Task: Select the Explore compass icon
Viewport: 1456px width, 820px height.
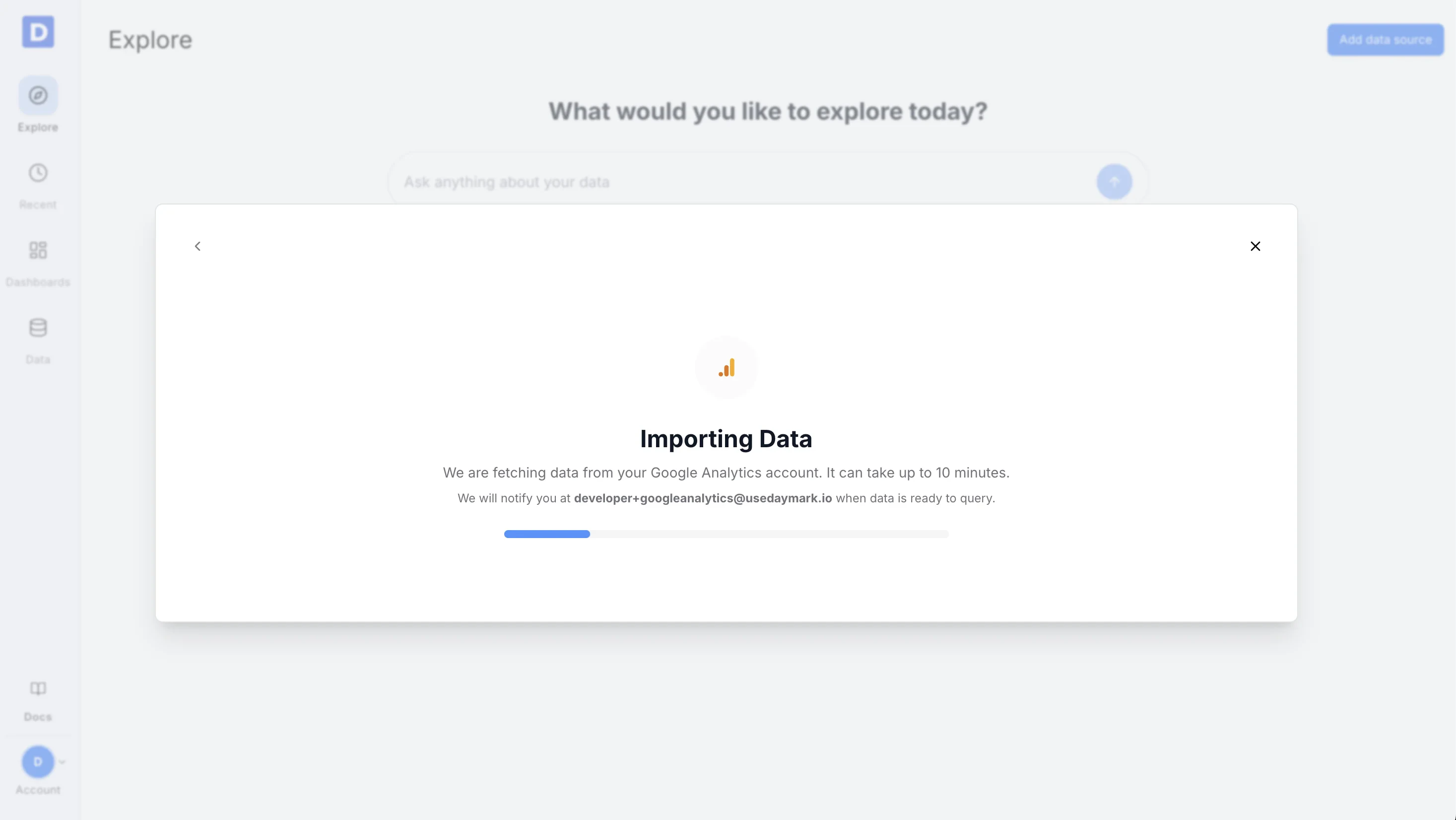Action: 37,95
